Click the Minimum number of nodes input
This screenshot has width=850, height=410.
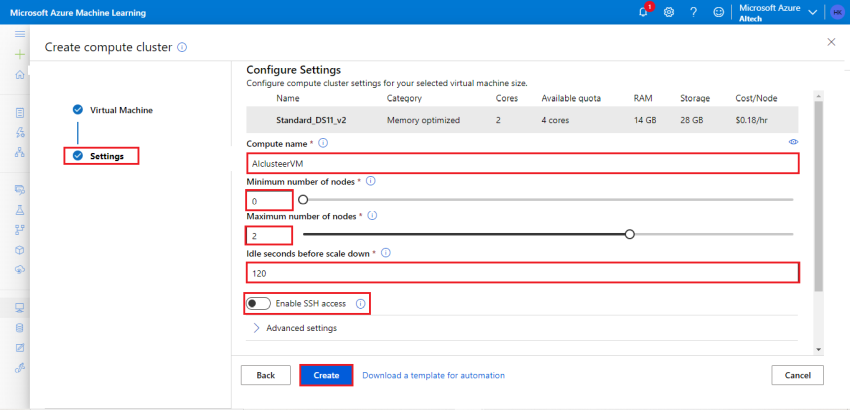tap(269, 200)
